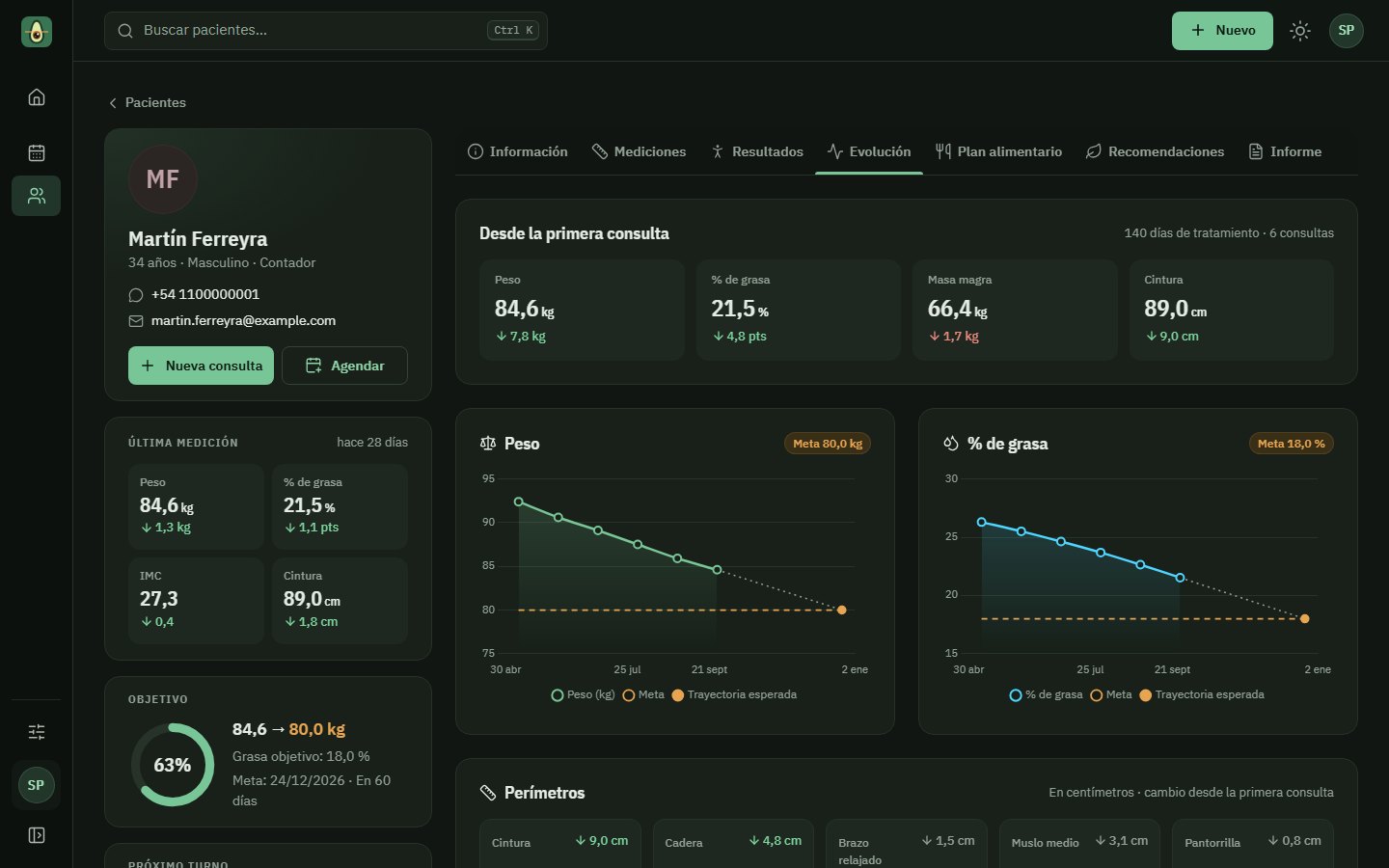Click the WhatsApp phone icon
Screen dimensions: 1389x868
click(136, 295)
